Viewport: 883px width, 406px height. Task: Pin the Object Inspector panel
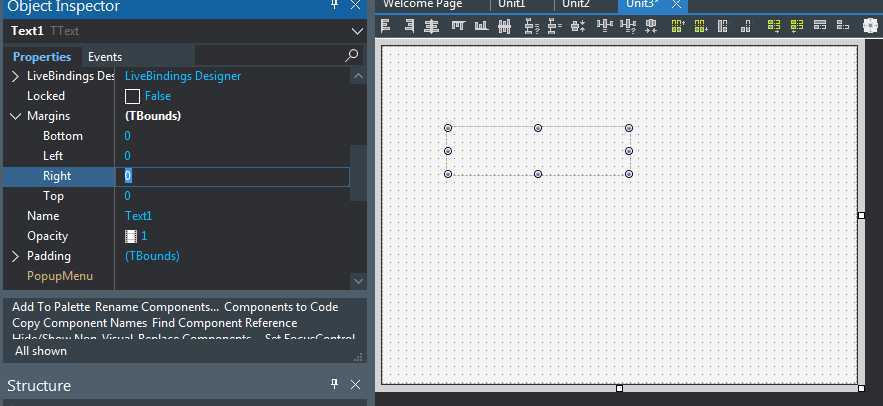tap(335, 5)
